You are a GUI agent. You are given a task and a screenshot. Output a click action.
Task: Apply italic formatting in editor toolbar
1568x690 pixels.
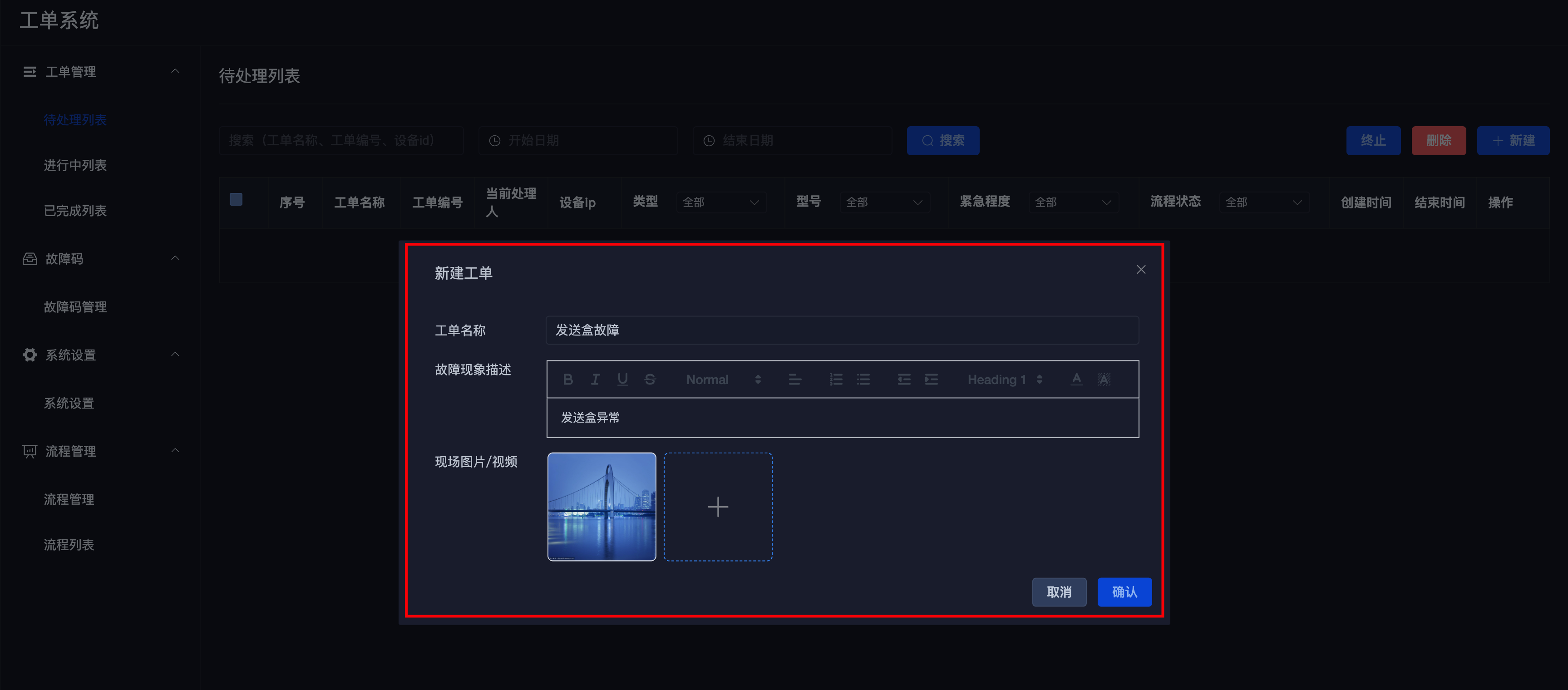[595, 379]
